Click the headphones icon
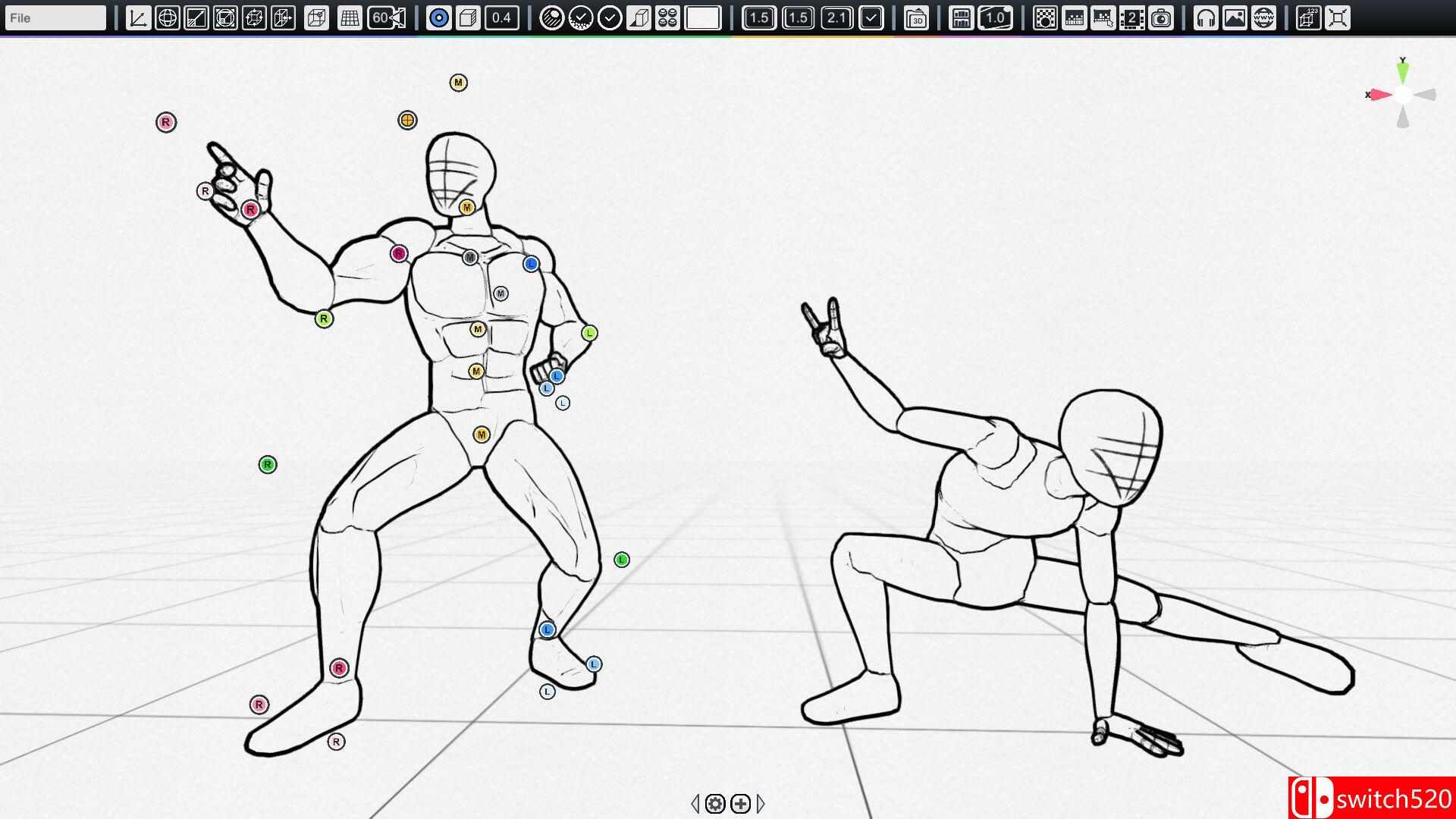Viewport: 1456px width, 819px height. coord(1205,17)
